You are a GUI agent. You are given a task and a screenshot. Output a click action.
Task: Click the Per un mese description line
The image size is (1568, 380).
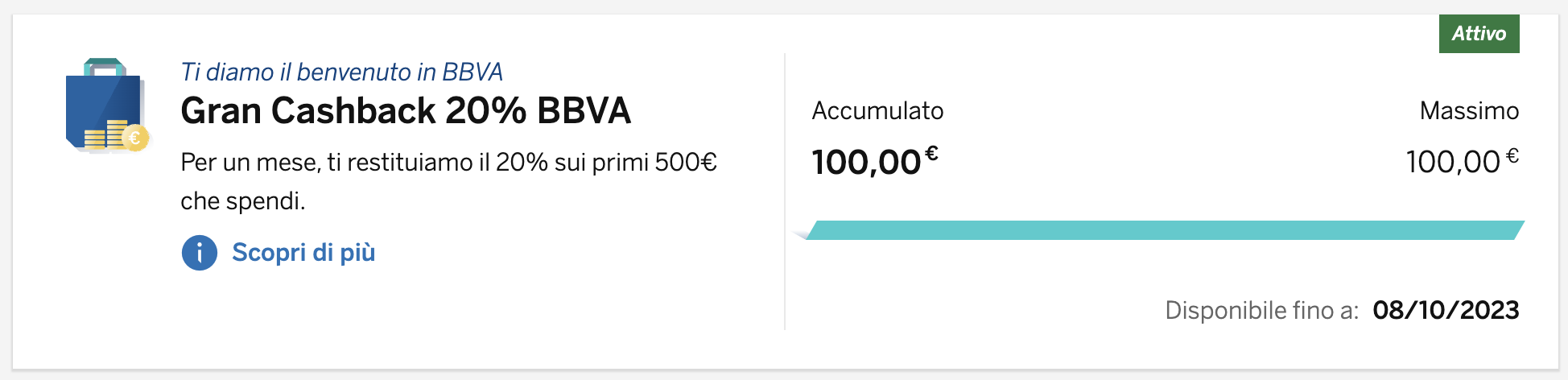click(x=448, y=163)
